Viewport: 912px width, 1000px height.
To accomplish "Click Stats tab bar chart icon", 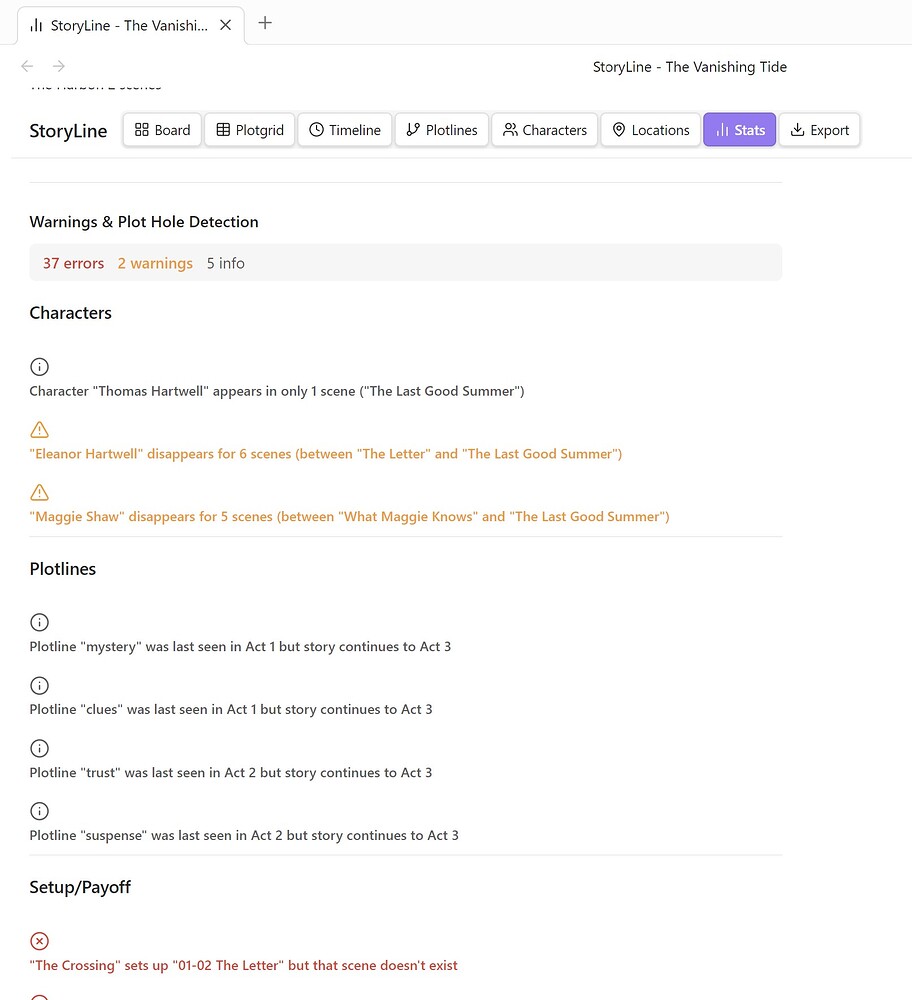I will [722, 130].
